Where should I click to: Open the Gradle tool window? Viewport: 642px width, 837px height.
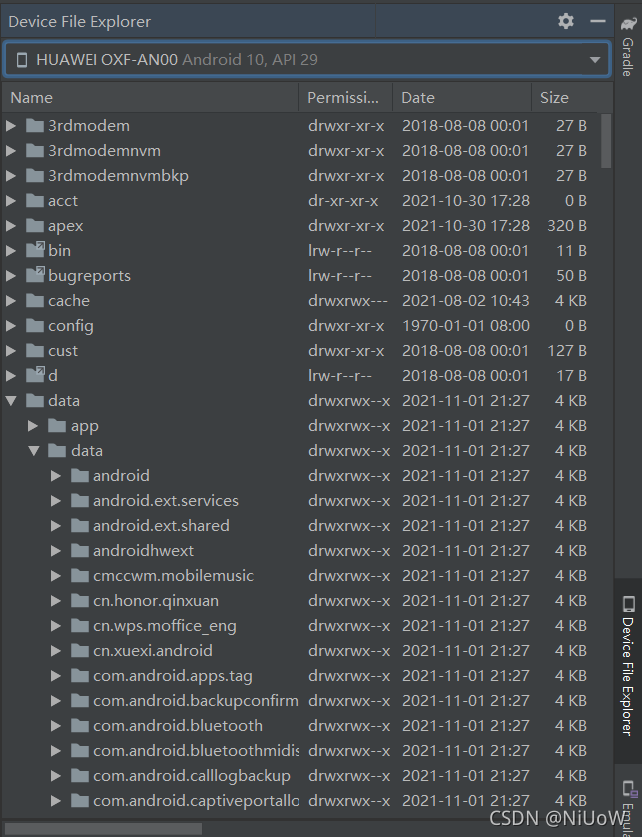pos(628,47)
